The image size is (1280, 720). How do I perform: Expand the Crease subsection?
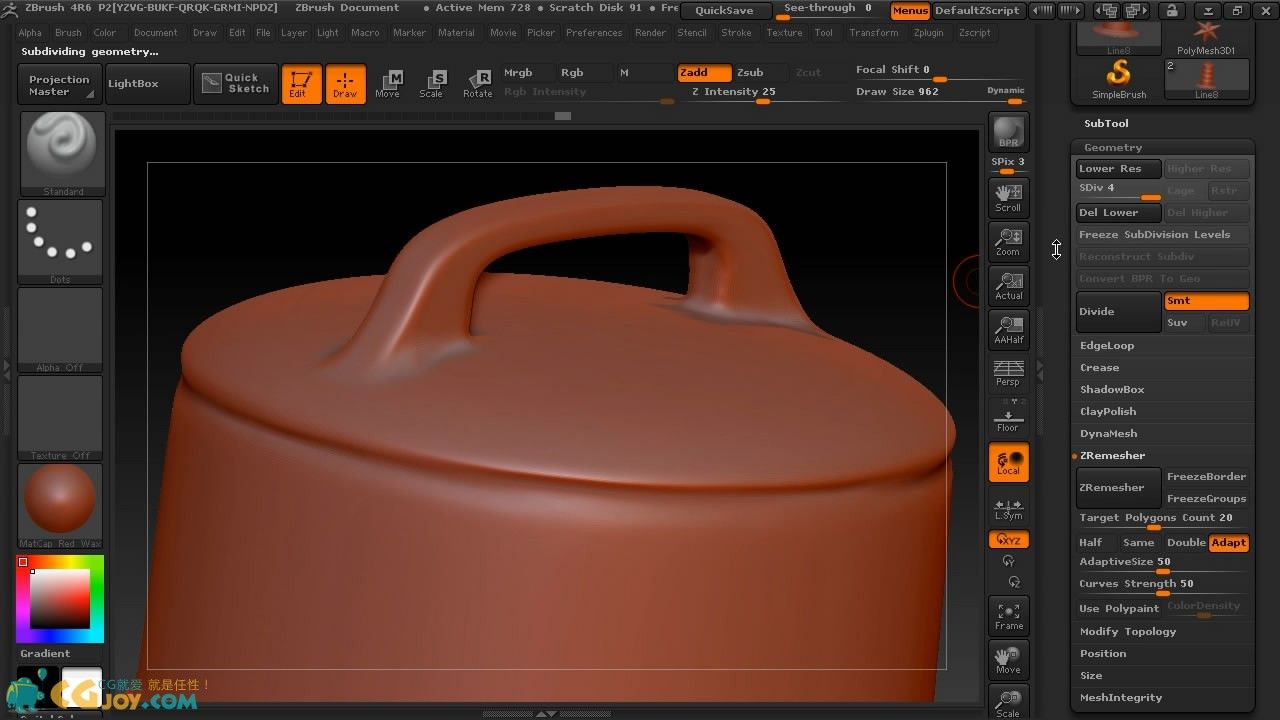(1099, 368)
